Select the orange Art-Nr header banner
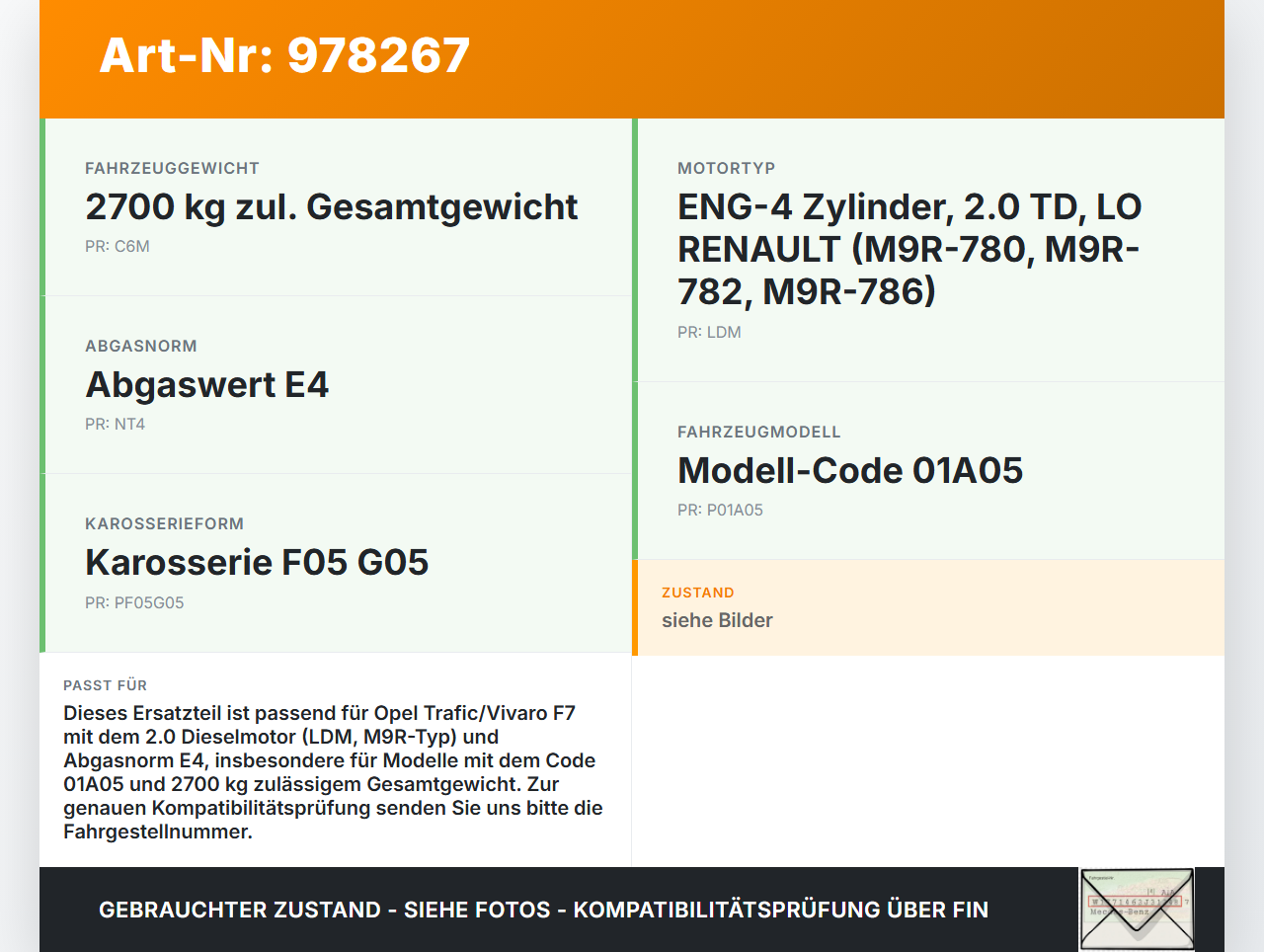Image resolution: width=1264 pixels, height=952 pixels. coord(632,59)
